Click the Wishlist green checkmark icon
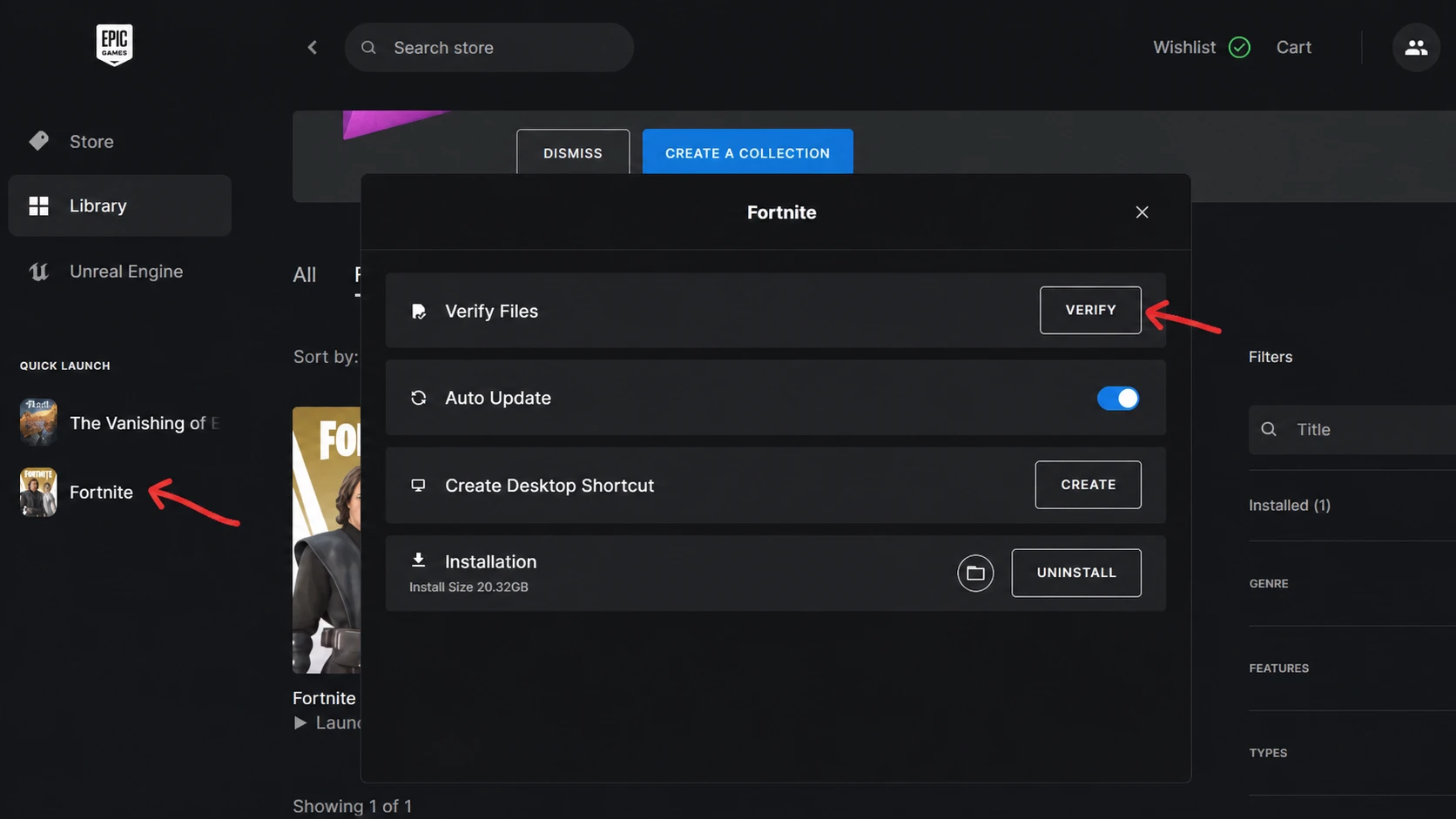1456x819 pixels. (1239, 47)
